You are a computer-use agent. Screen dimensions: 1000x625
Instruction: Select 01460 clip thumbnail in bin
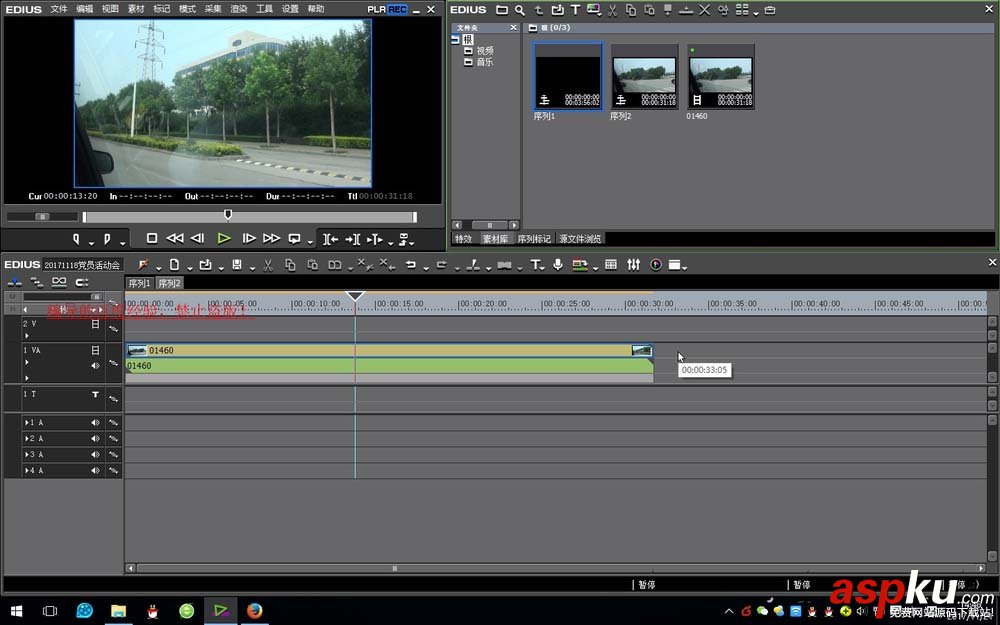click(x=721, y=77)
